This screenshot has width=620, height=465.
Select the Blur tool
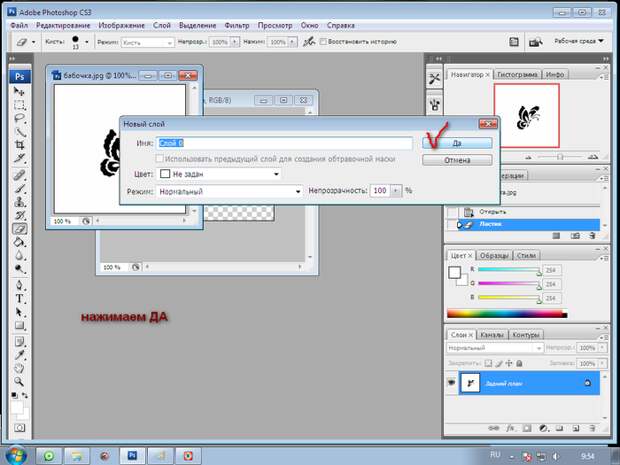point(19,255)
